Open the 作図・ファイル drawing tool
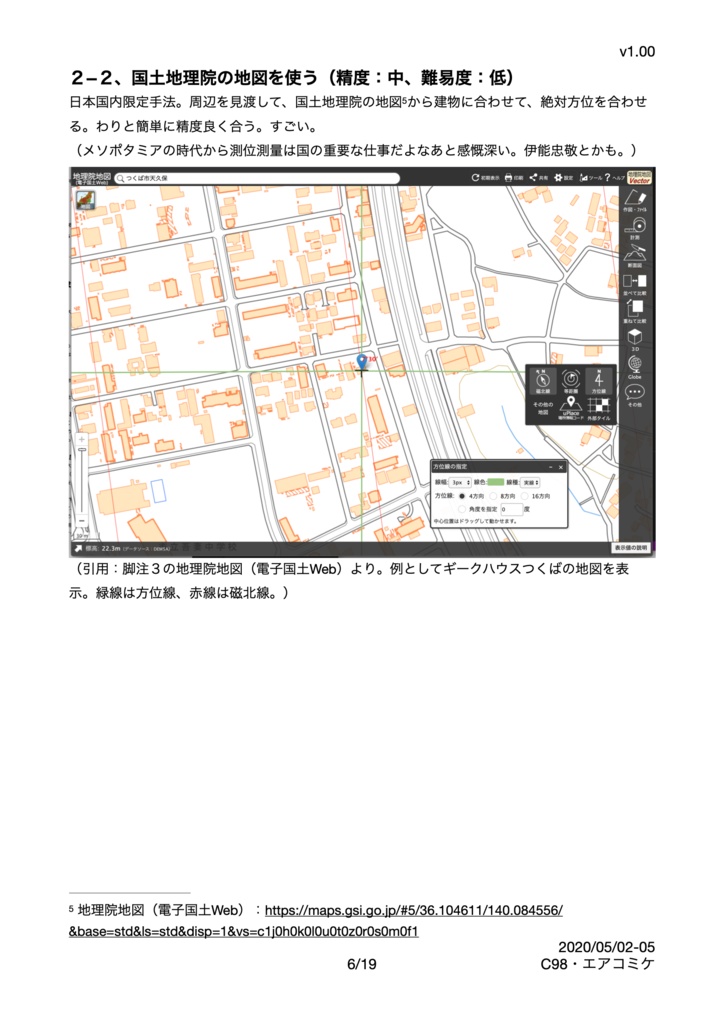 pyautogui.click(x=635, y=200)
